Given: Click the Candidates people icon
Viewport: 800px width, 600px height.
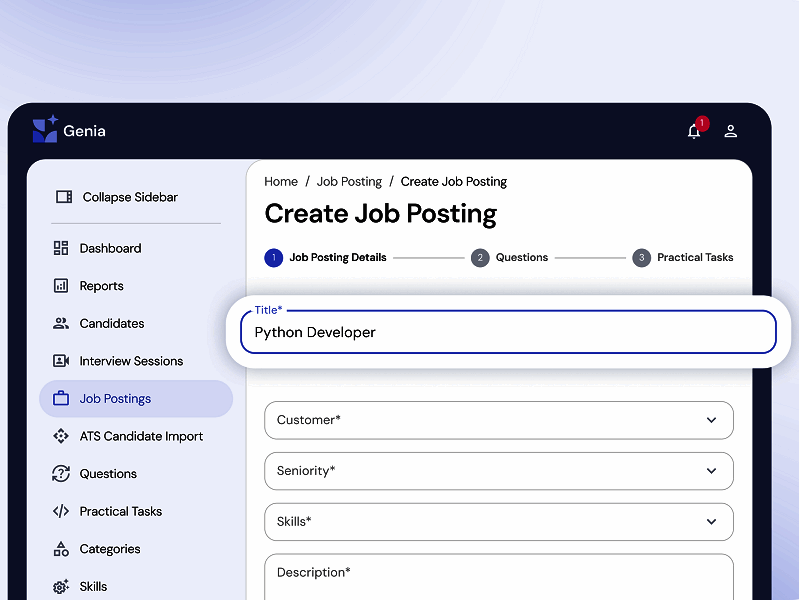Looking at the screenshot, I should (61, 323).
